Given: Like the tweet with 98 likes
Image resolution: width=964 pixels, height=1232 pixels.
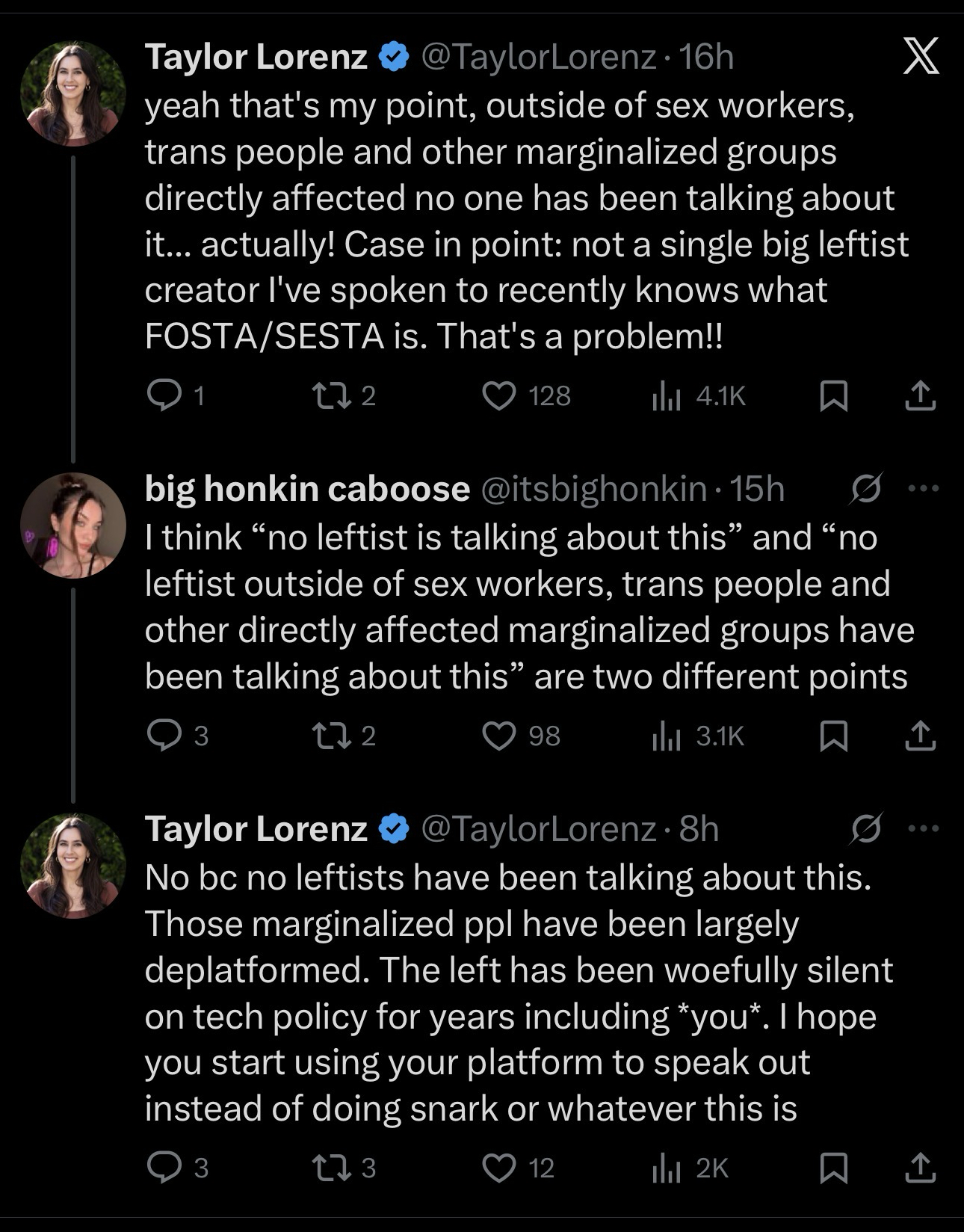Looking at the screenshot, I should pyautogui.click(x=499, y=736).
